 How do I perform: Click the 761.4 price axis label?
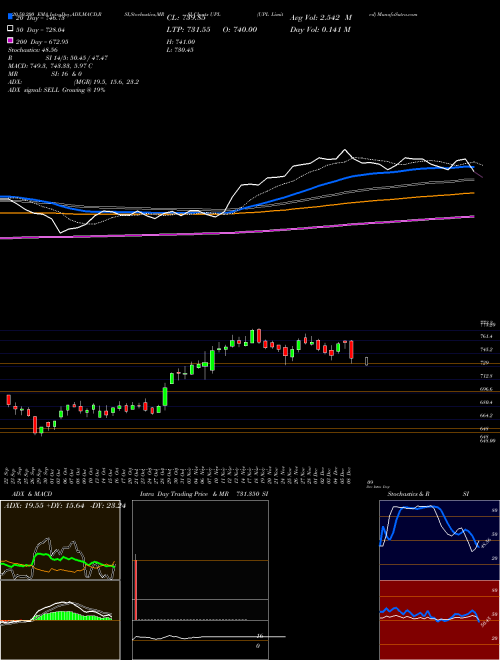tap(486, 336)
